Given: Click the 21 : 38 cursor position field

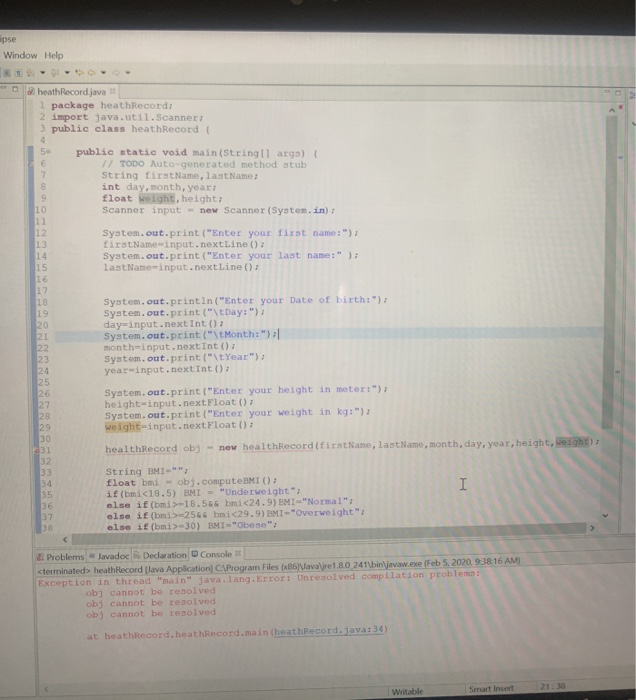Looking at the screenshot, I should (553, 686).
